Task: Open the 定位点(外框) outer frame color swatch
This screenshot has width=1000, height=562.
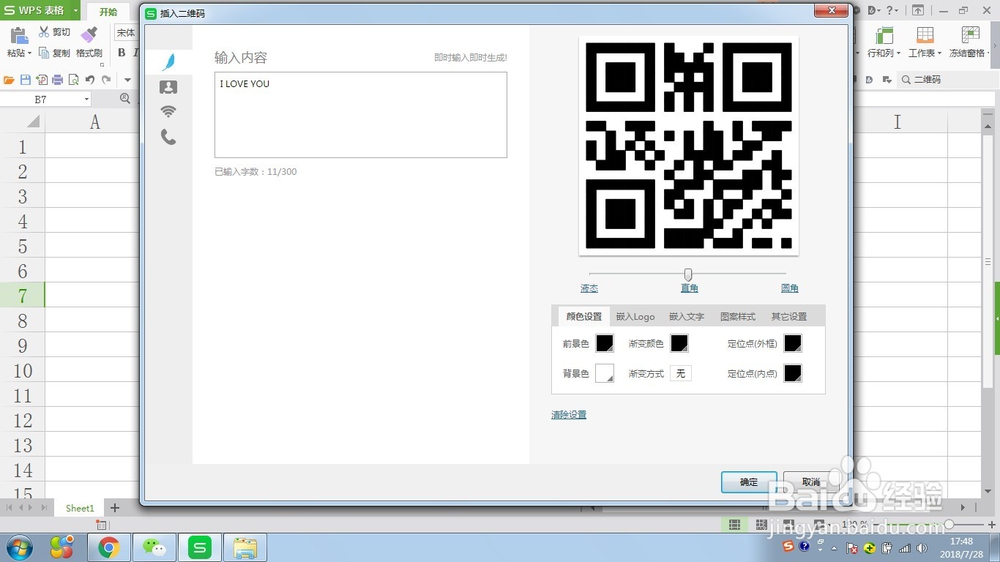Action: click(793, 343)
